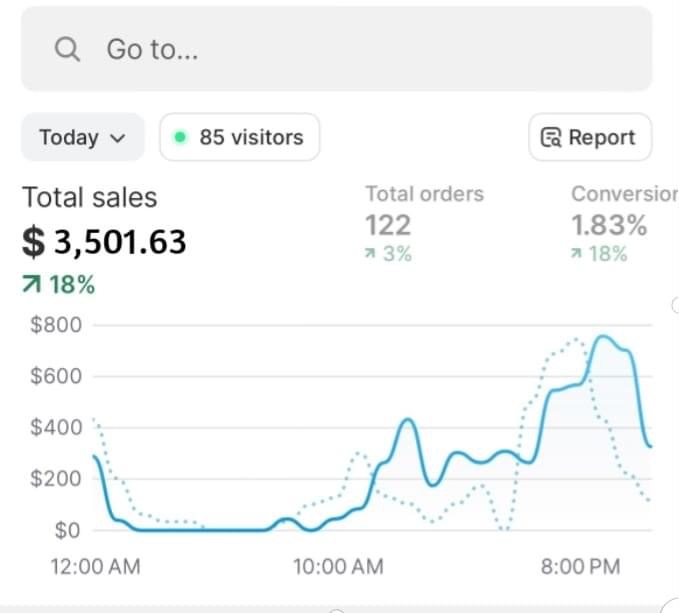Click the 122 orders value

point(388,225)
